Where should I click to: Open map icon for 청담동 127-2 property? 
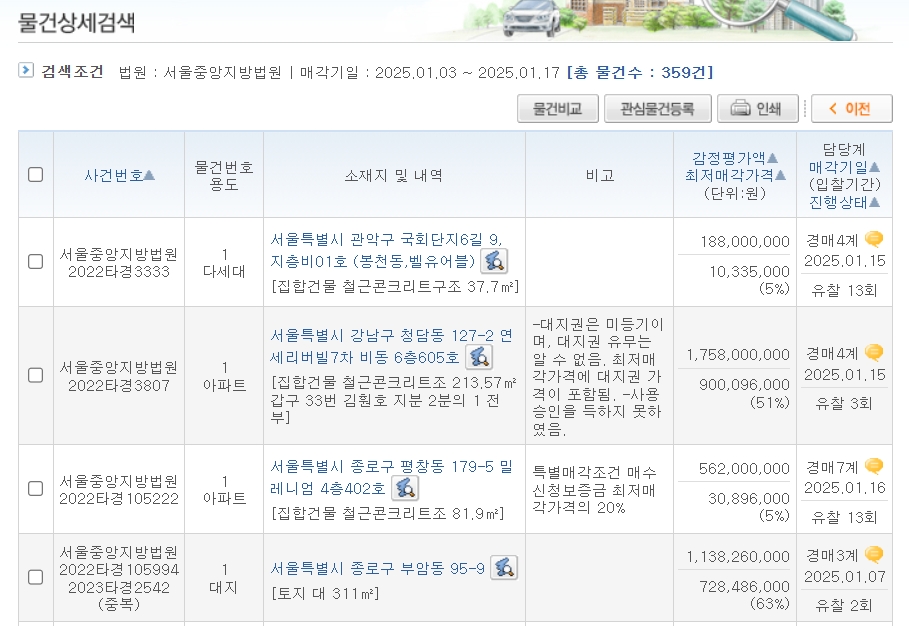(479, 357)
